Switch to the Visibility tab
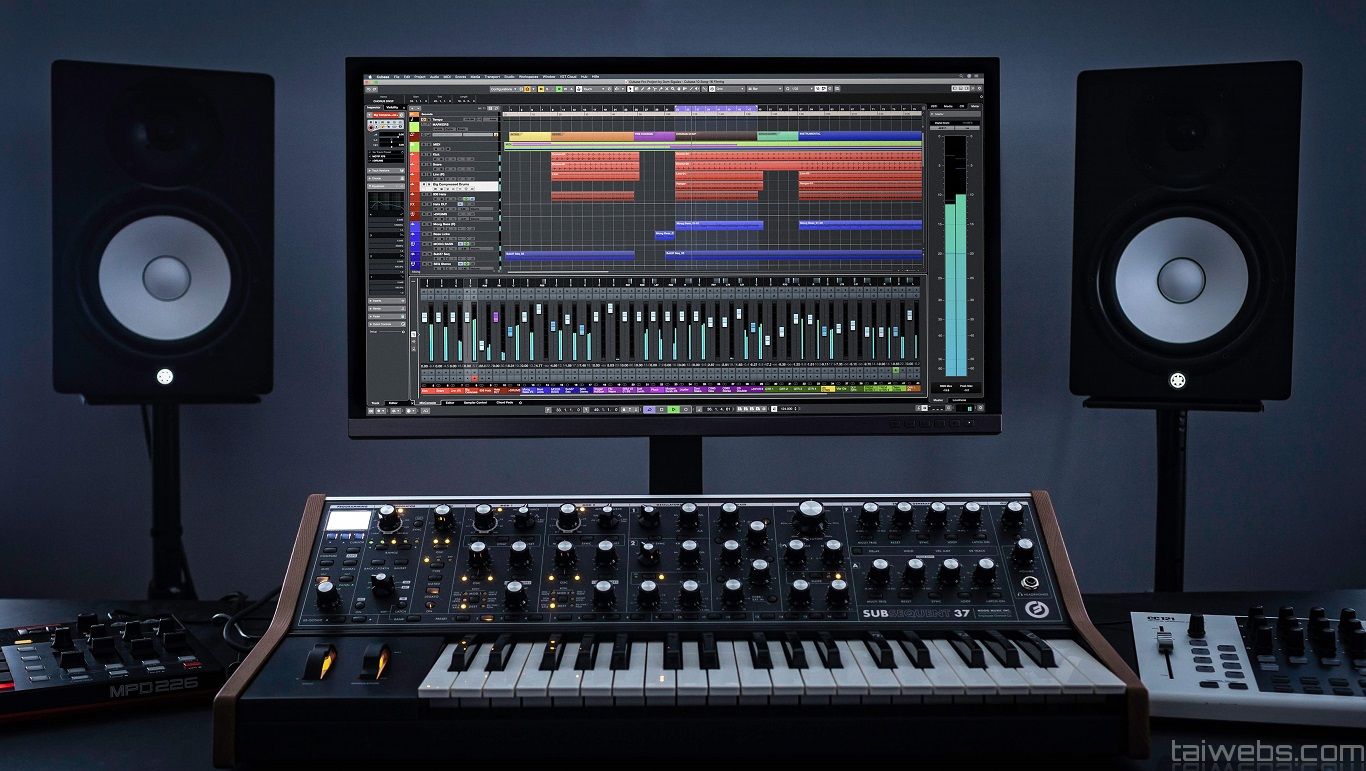 coord(394,106)
